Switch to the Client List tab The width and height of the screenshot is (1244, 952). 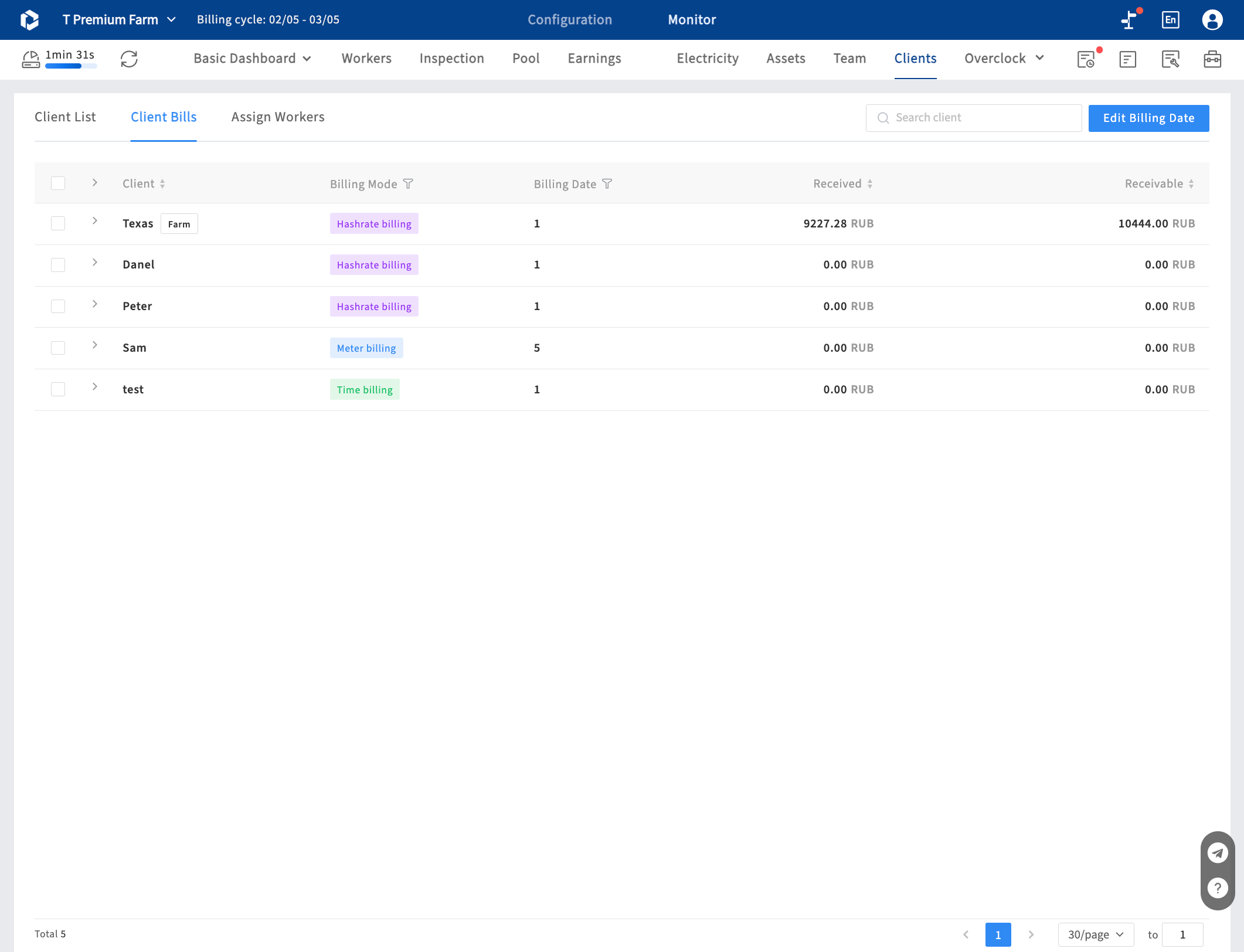point(65,117)
